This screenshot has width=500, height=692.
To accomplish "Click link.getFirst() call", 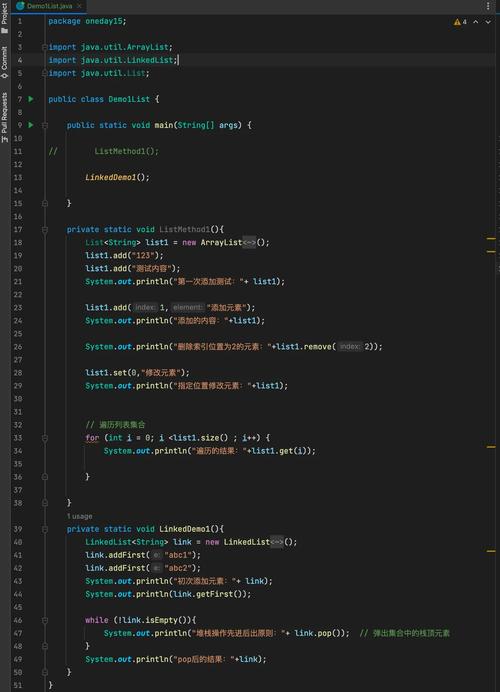I will coord(209,594).
